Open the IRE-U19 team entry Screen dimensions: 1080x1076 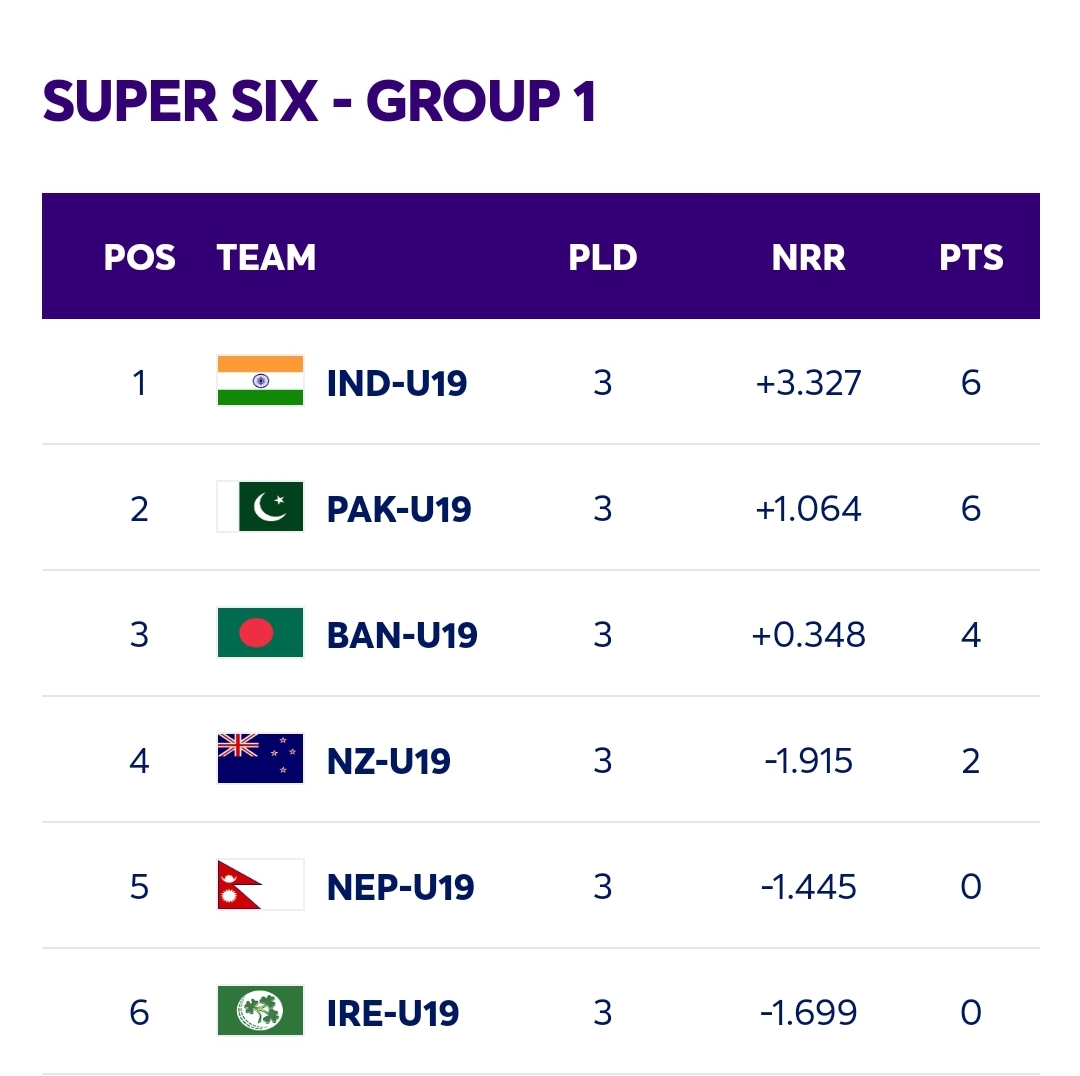393,1014
